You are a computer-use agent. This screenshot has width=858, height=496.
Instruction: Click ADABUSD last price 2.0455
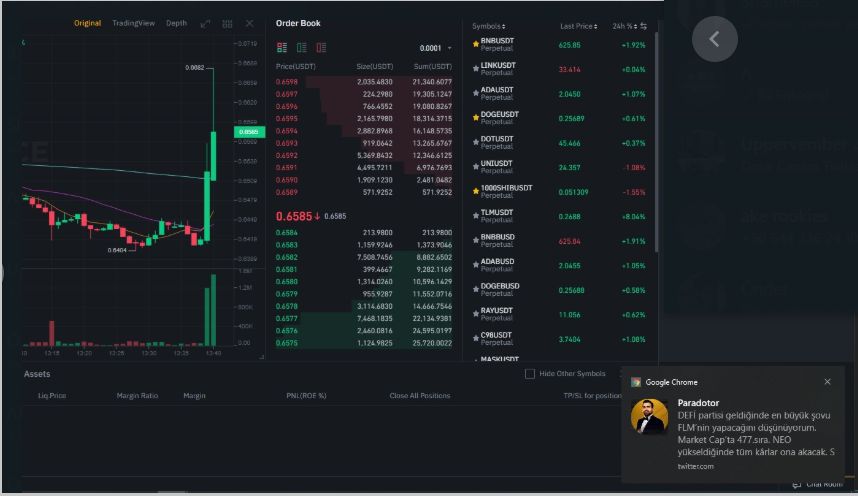coord(570,266)
